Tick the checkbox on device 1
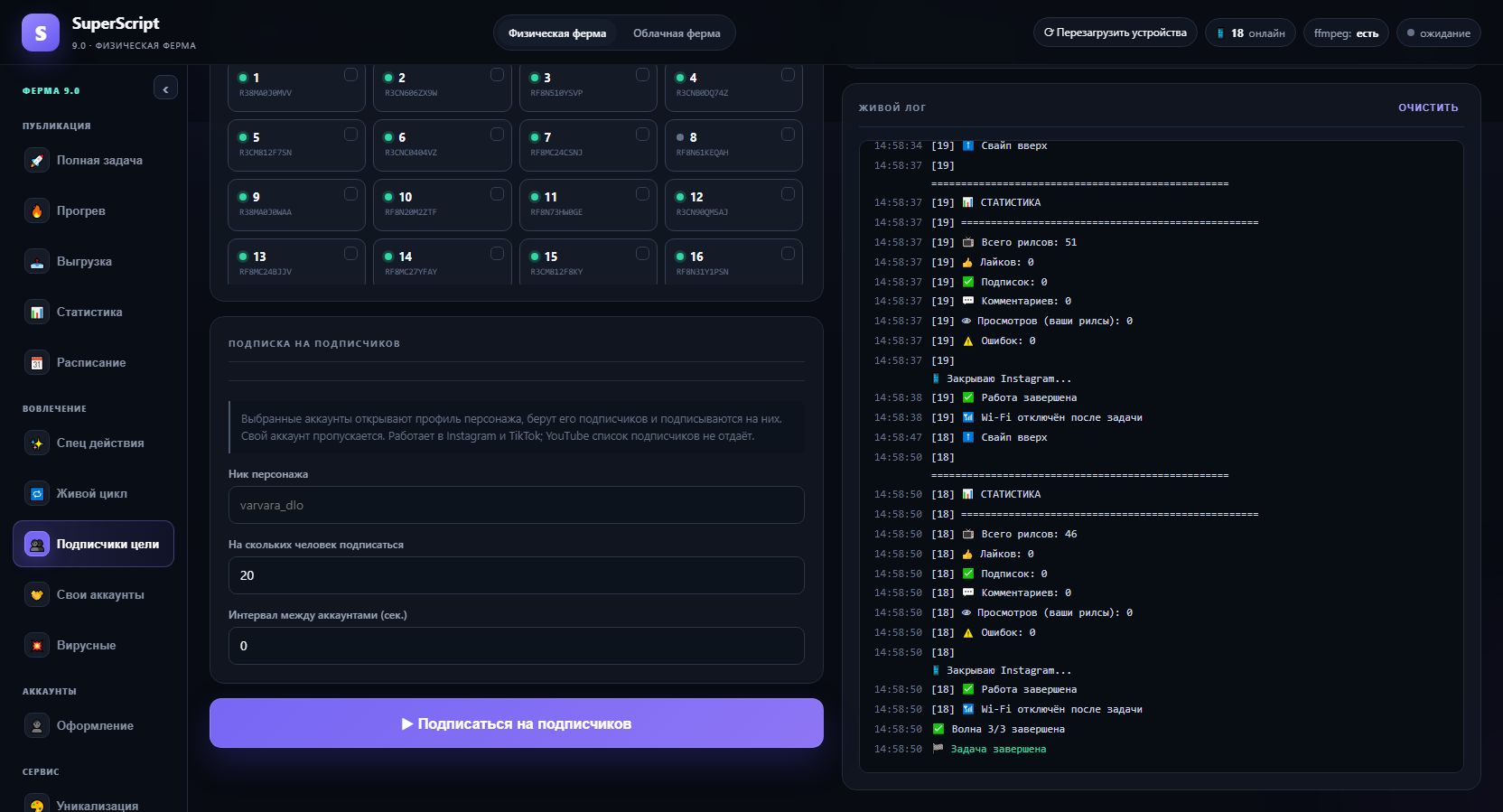The width and height of the screenshot is (1503, 812). (x=350, y=75)
